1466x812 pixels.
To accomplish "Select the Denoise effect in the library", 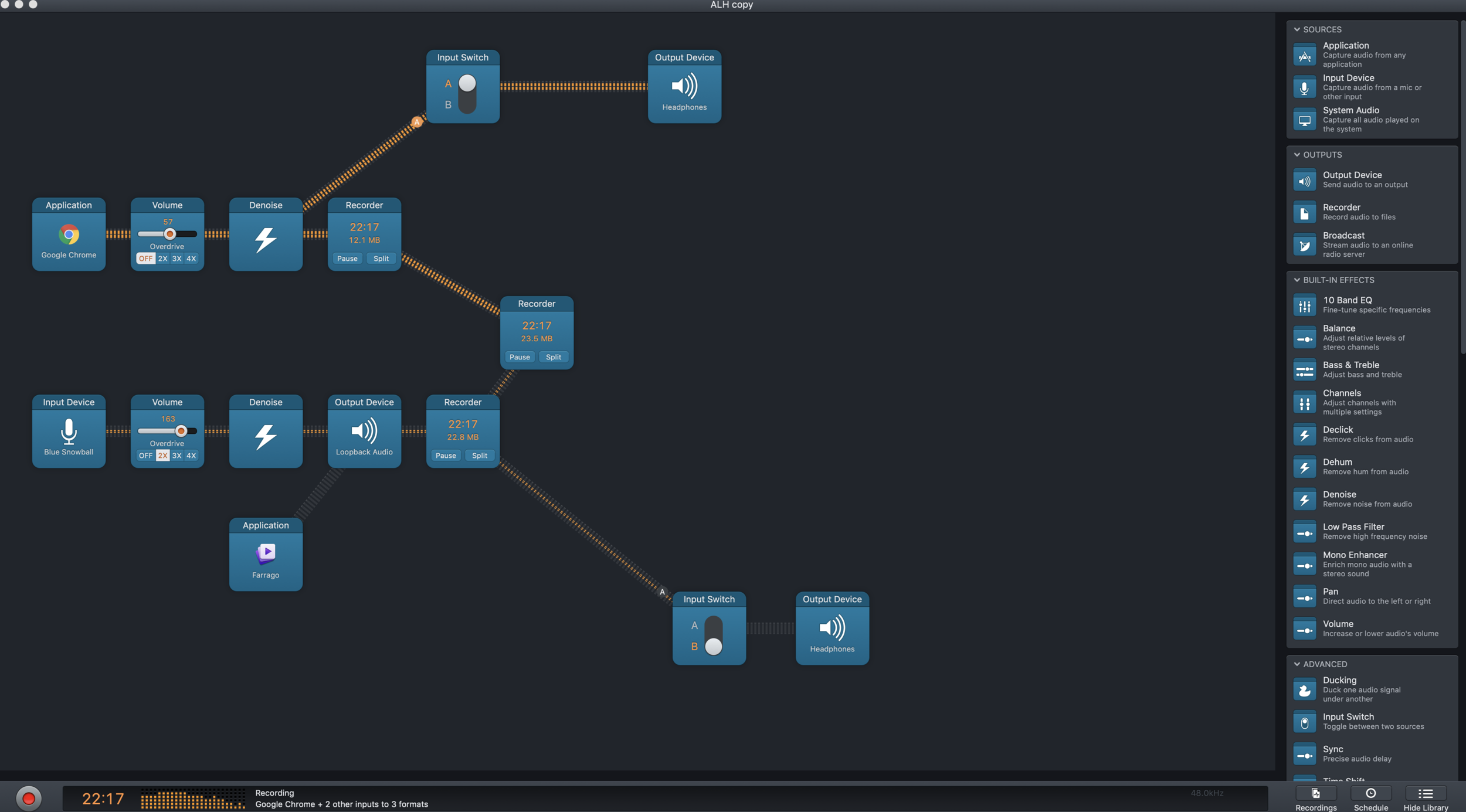I will (1372, 499).
